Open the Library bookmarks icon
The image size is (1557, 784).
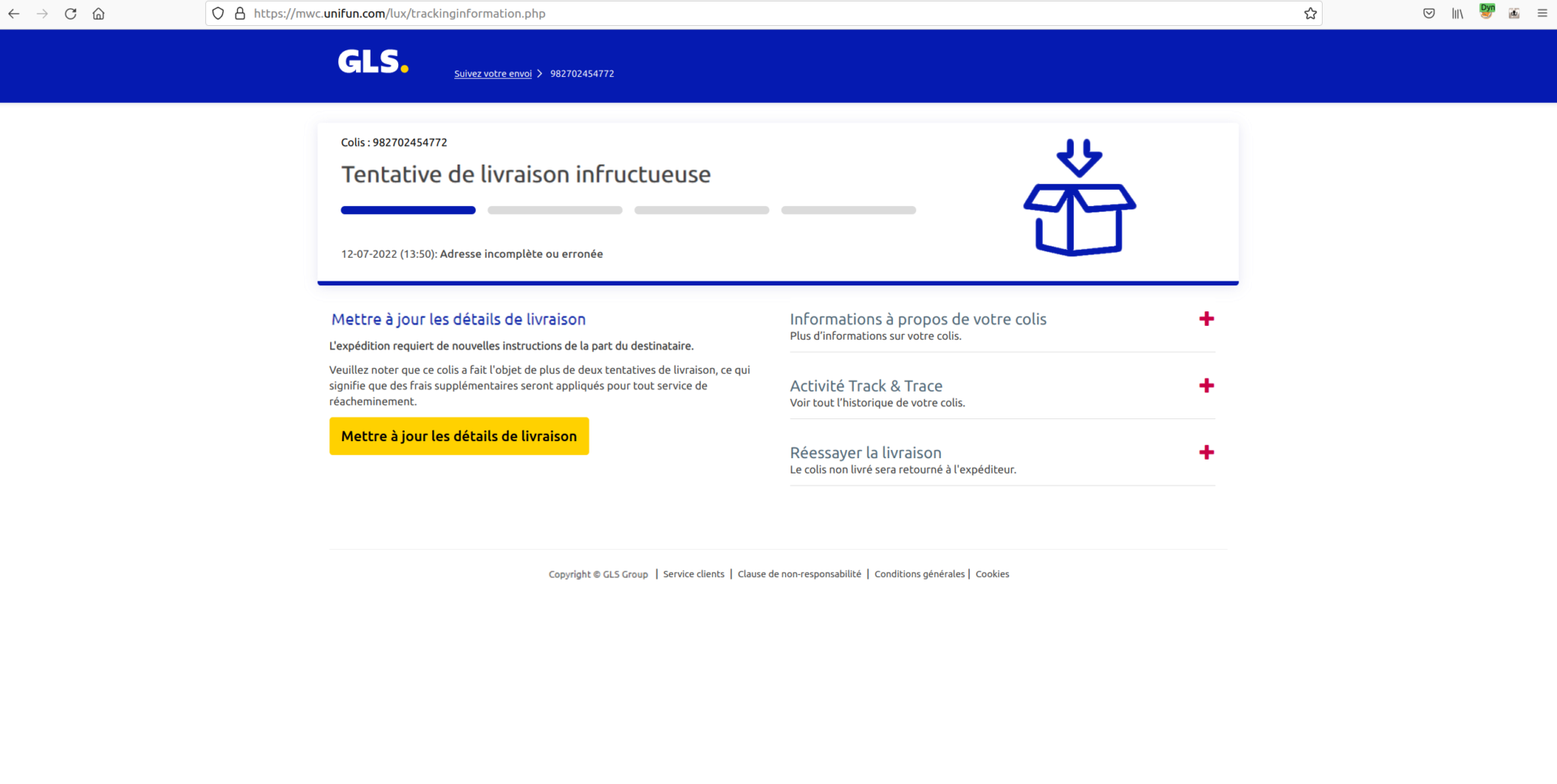point(1457,14)
